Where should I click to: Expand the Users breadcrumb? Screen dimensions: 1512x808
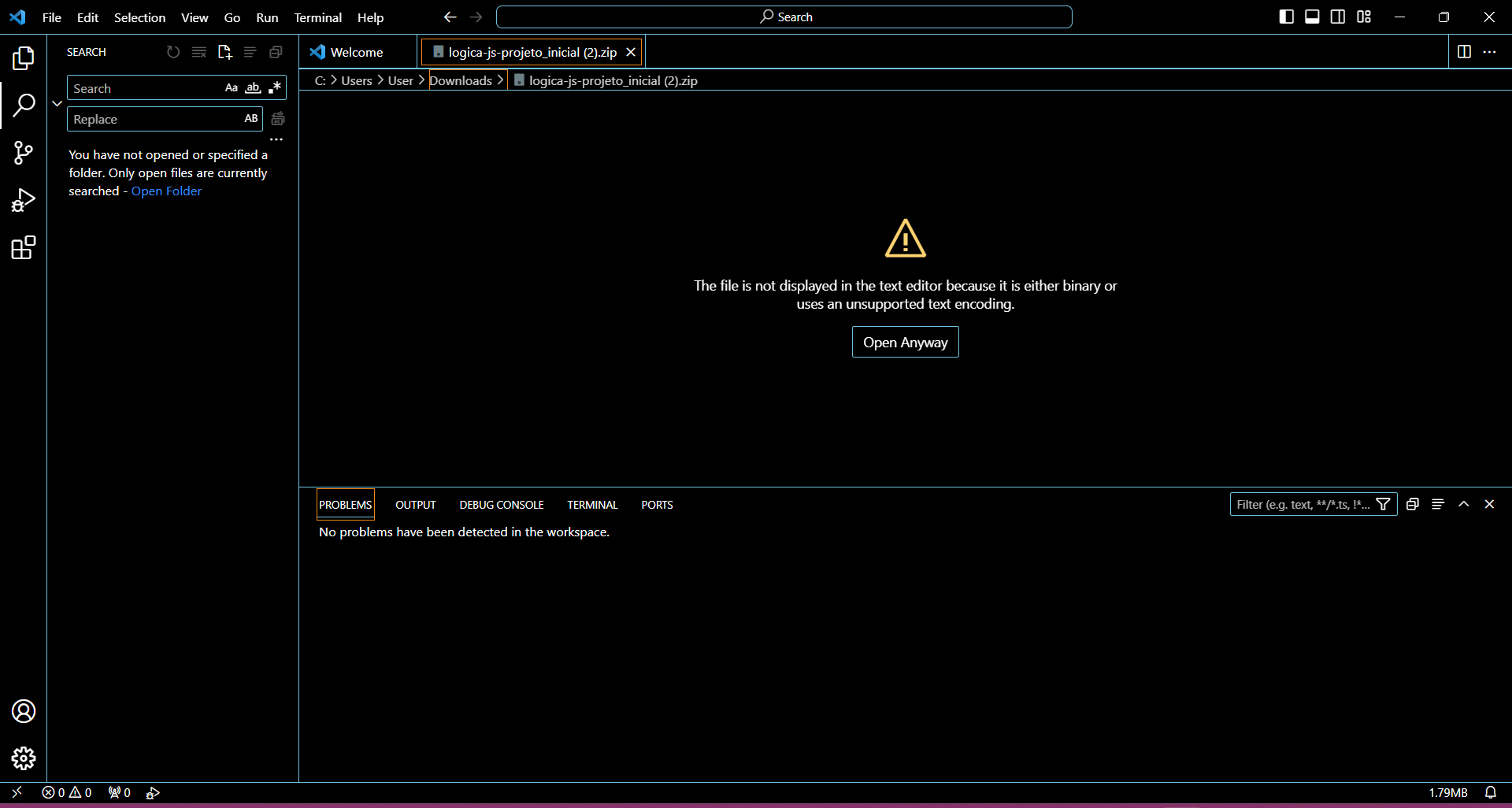click(356, 80)
